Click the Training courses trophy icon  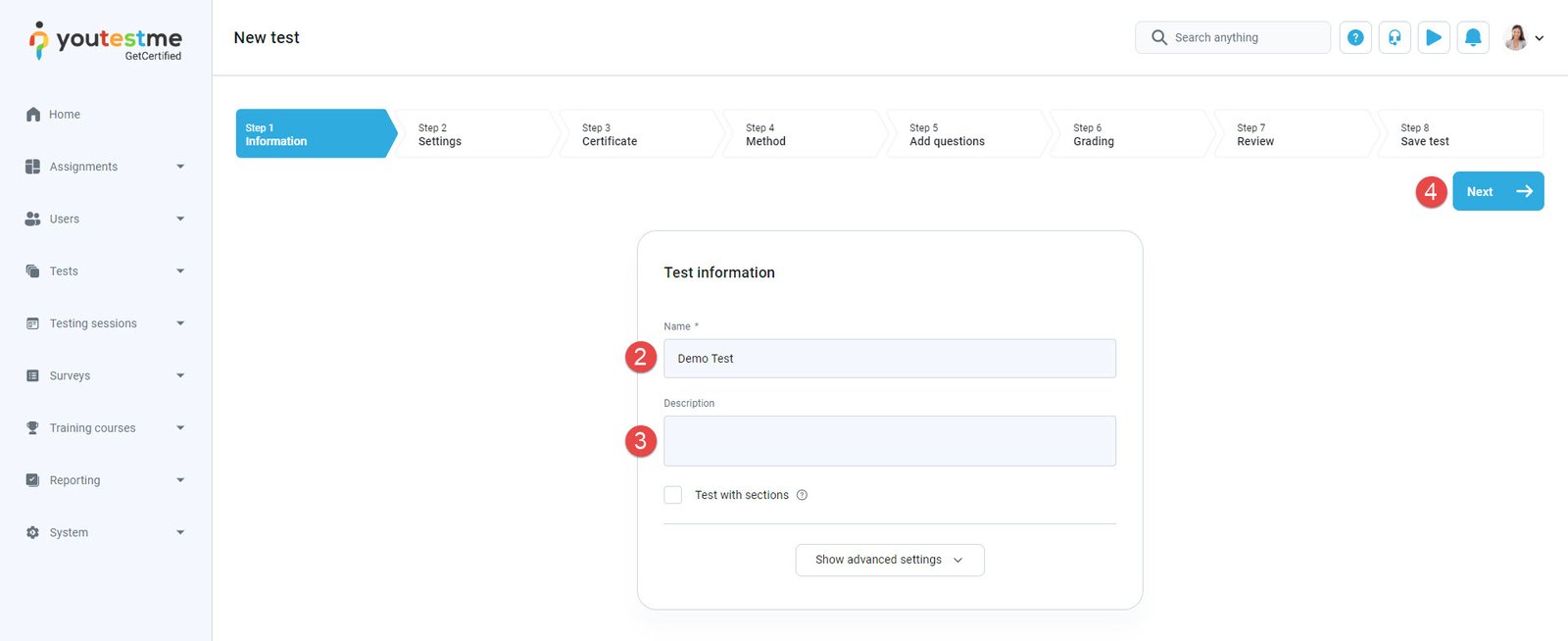point(32,428)
